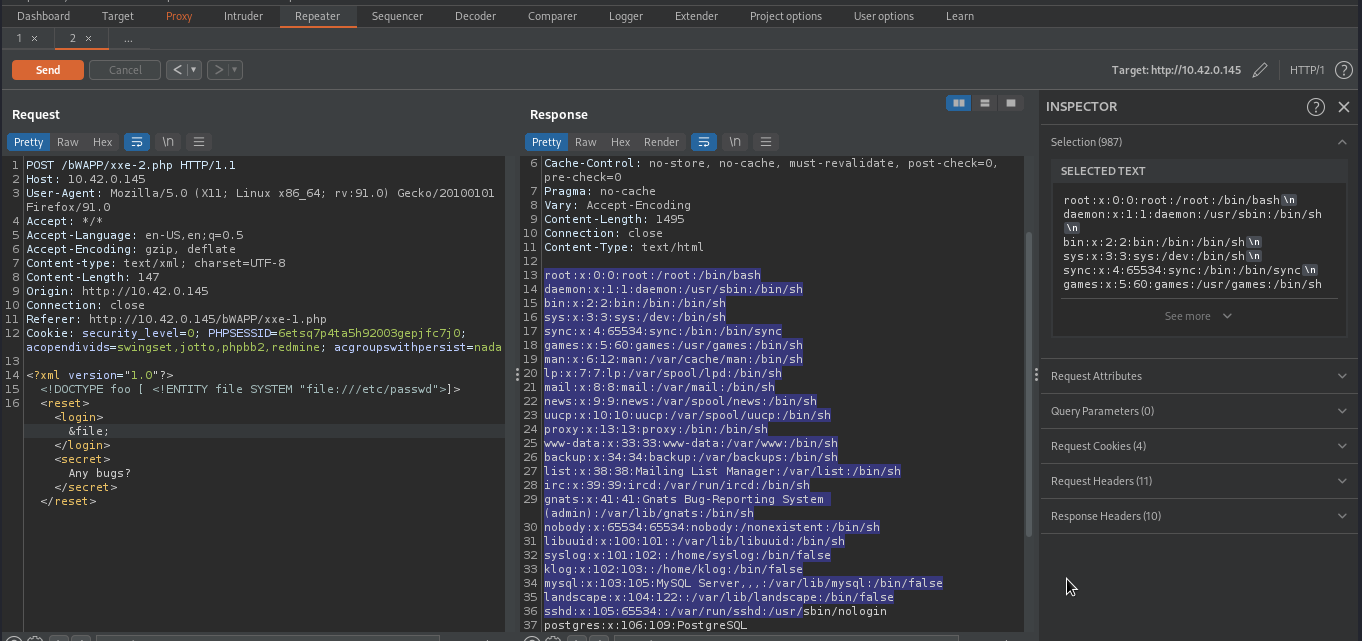This screenshot has width=1362, height=641.
Task: Toggle Response pane line-wrap icon
Action: [x=704, y=142]
